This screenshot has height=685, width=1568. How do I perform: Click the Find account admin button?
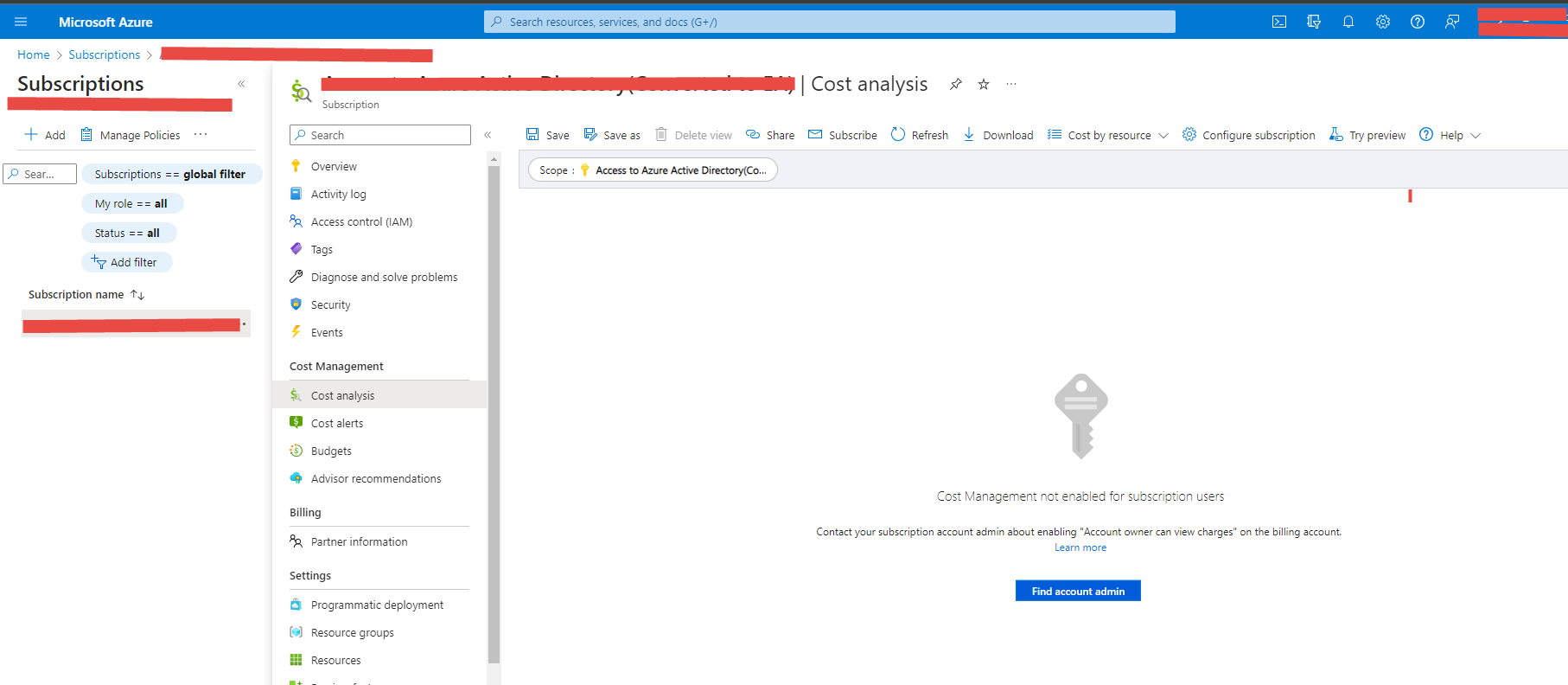1078,591
